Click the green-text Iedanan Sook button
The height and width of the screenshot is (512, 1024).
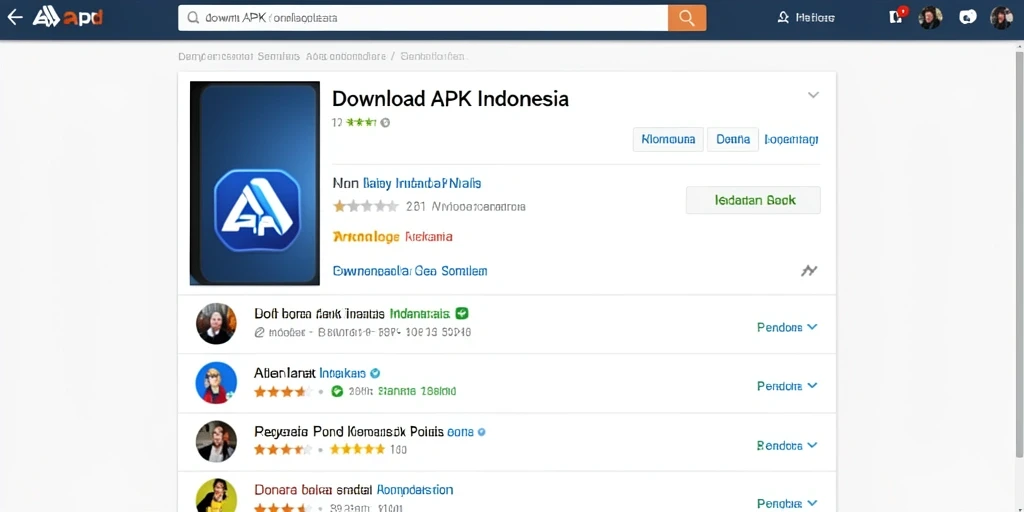pos(753,200)
